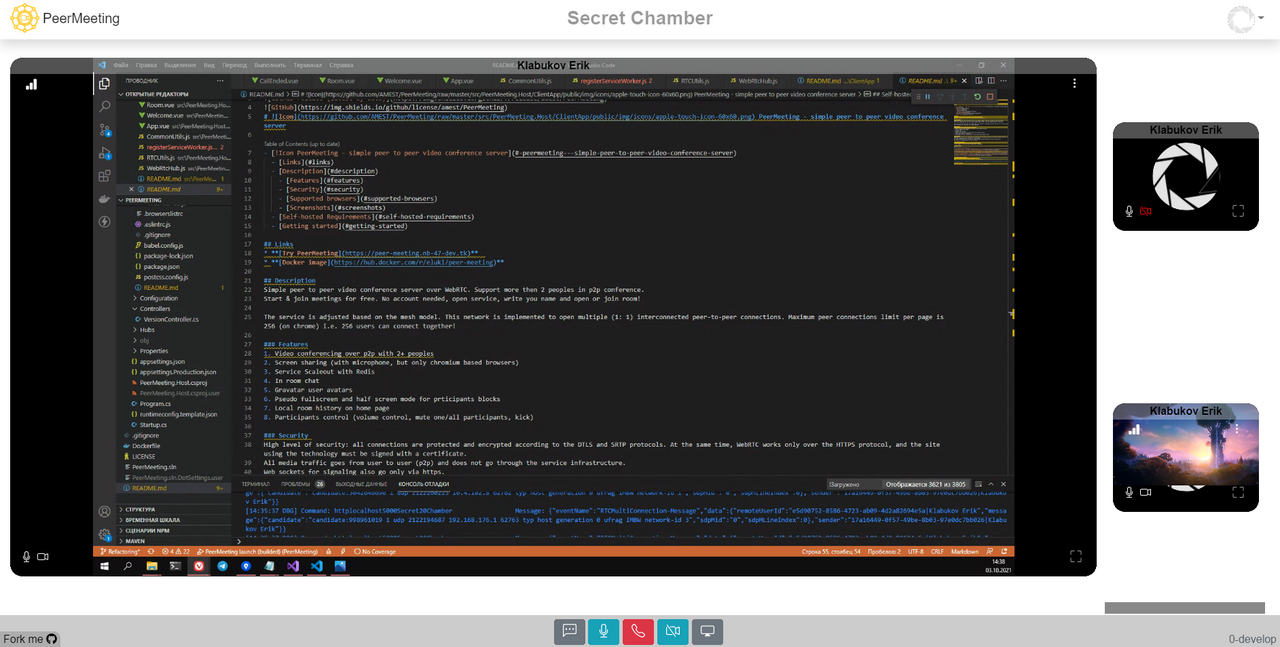This screenshot has width=1280, height=647.
Task: Switch to the ПРОБЛЕМЫ panel tab
Action: point(296,484)
